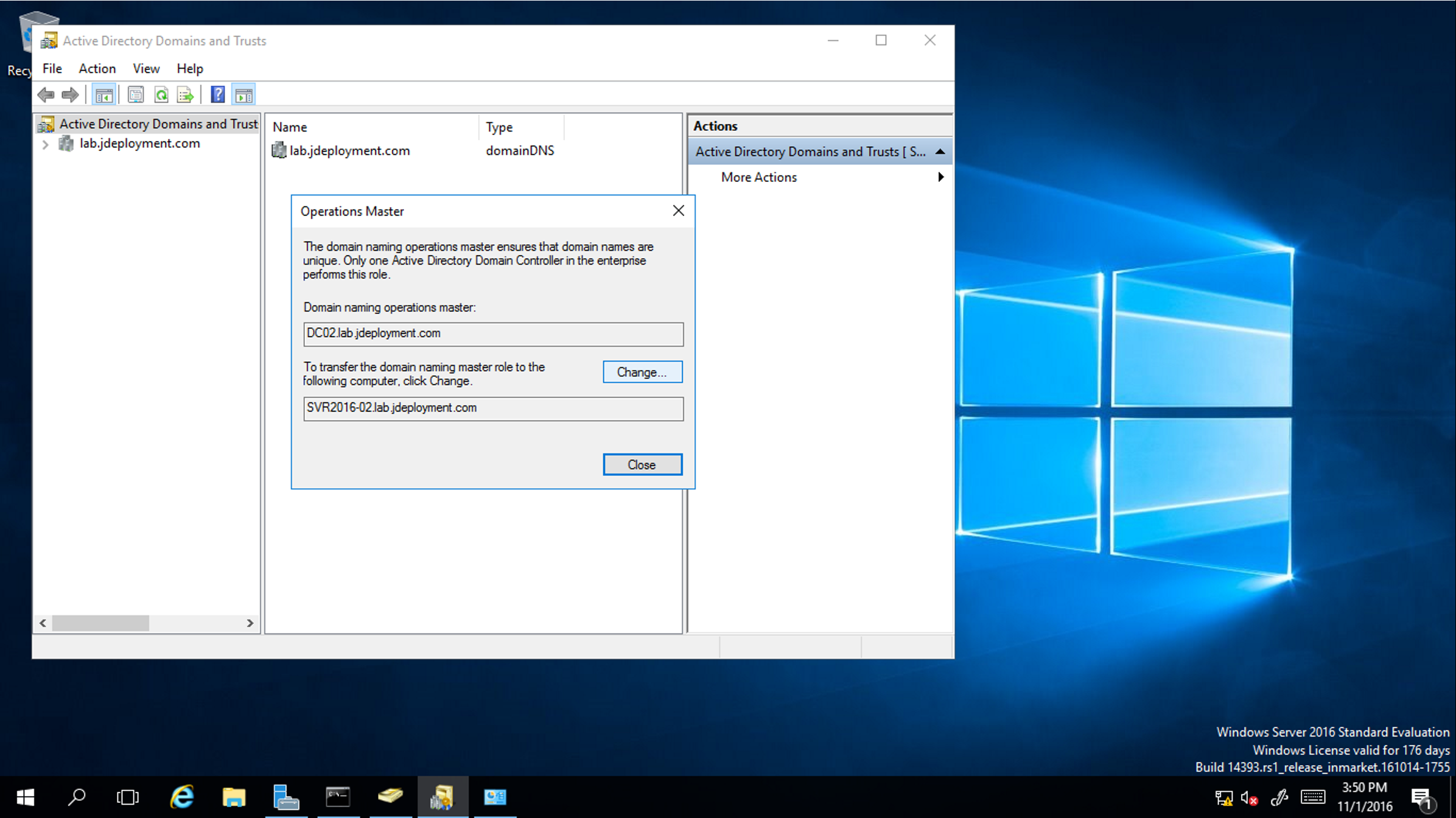Click the tree pane horizontal scrollbar
The height and width of the screenshot is (818, 1456).
tap(100, 623)
